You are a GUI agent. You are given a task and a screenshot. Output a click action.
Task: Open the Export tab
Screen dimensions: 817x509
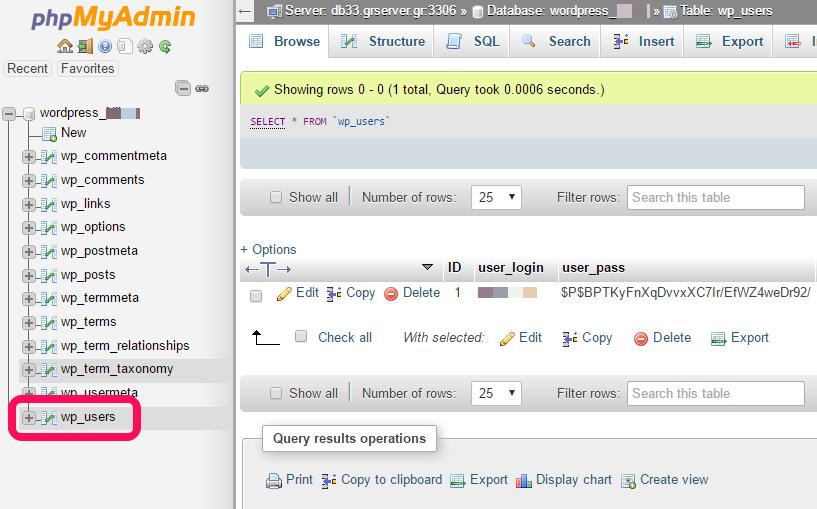[x=729, y=42]
